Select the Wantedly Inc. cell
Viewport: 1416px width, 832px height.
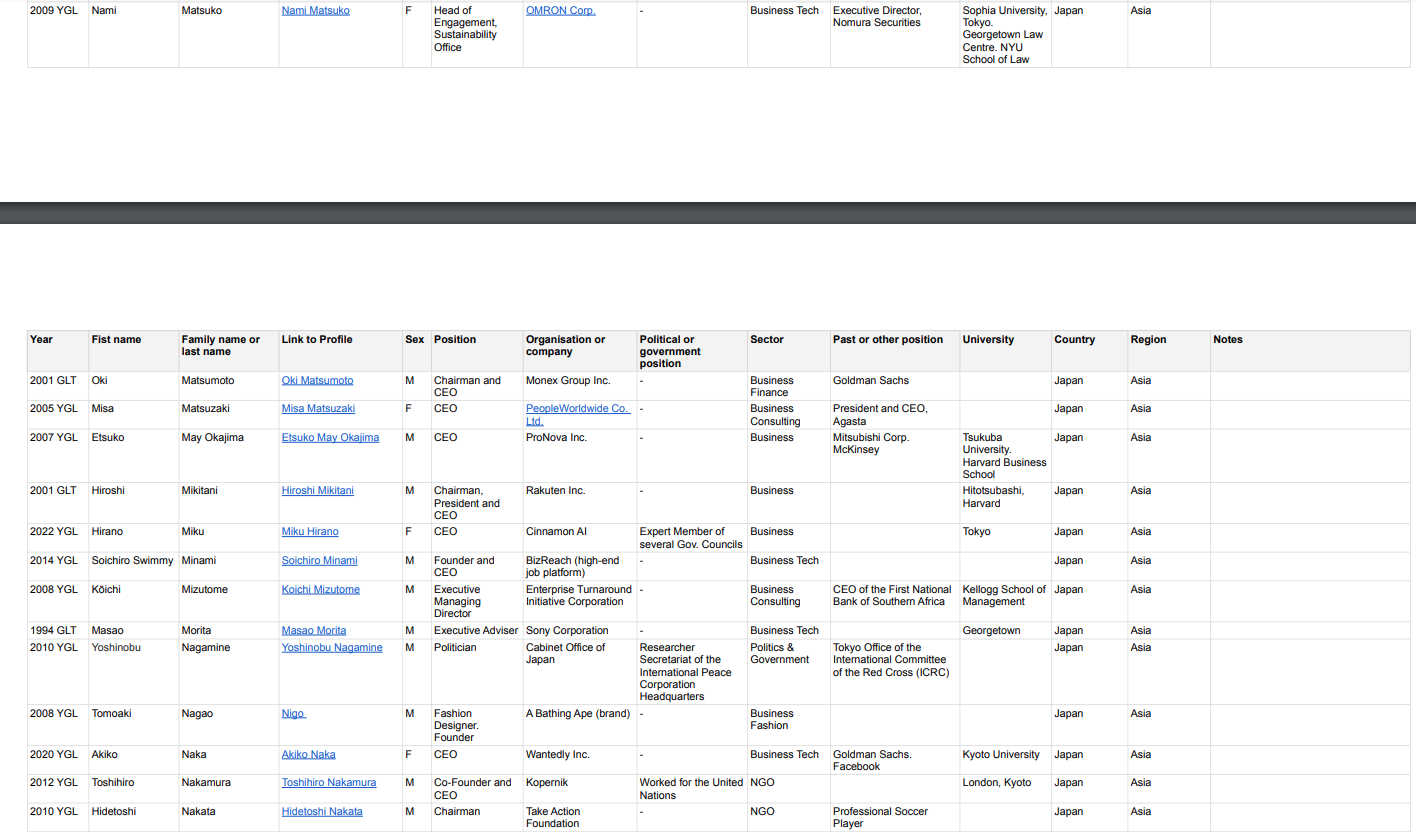pos(580,760)
